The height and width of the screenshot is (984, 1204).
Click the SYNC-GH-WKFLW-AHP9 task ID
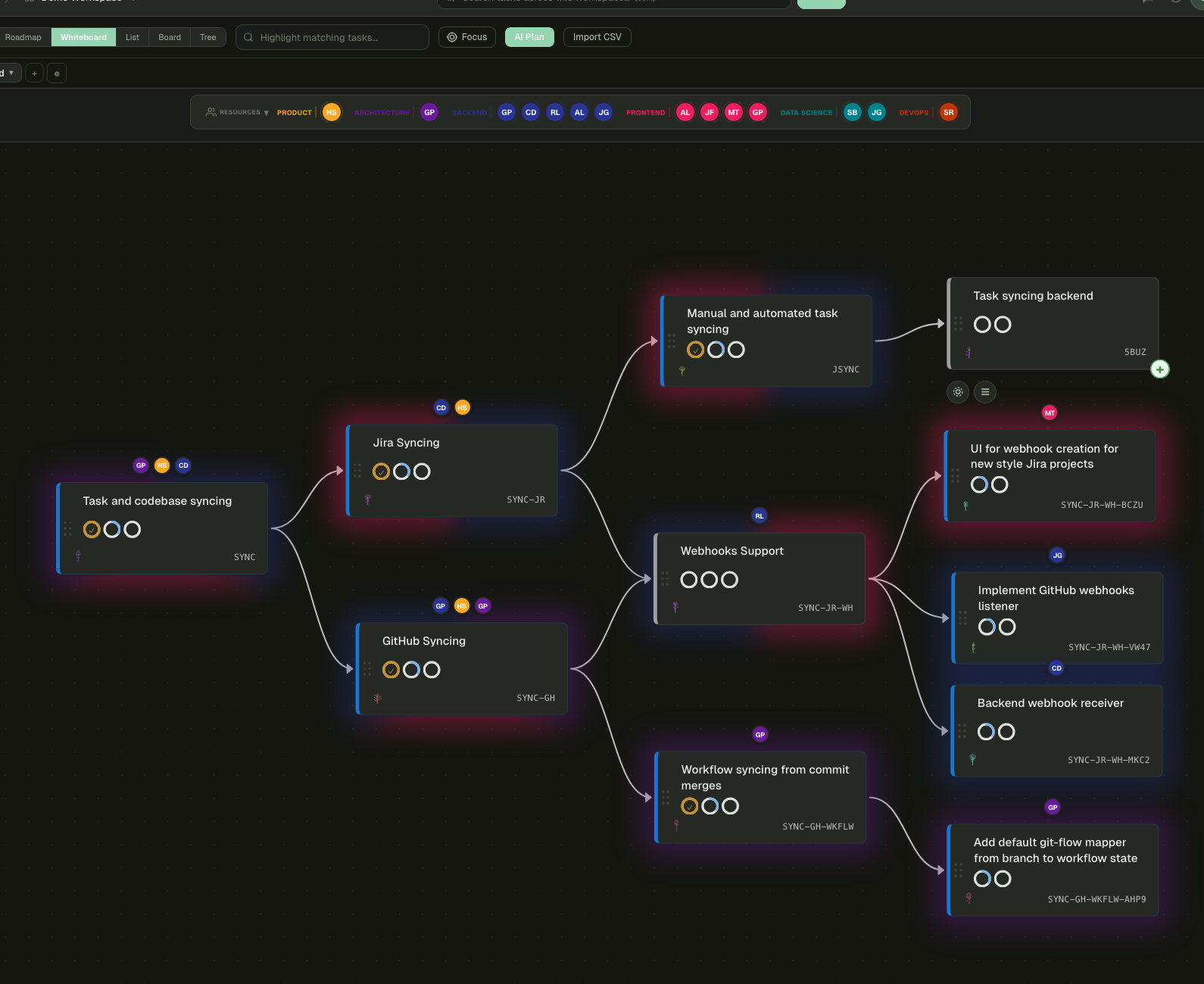(1096, 899)
